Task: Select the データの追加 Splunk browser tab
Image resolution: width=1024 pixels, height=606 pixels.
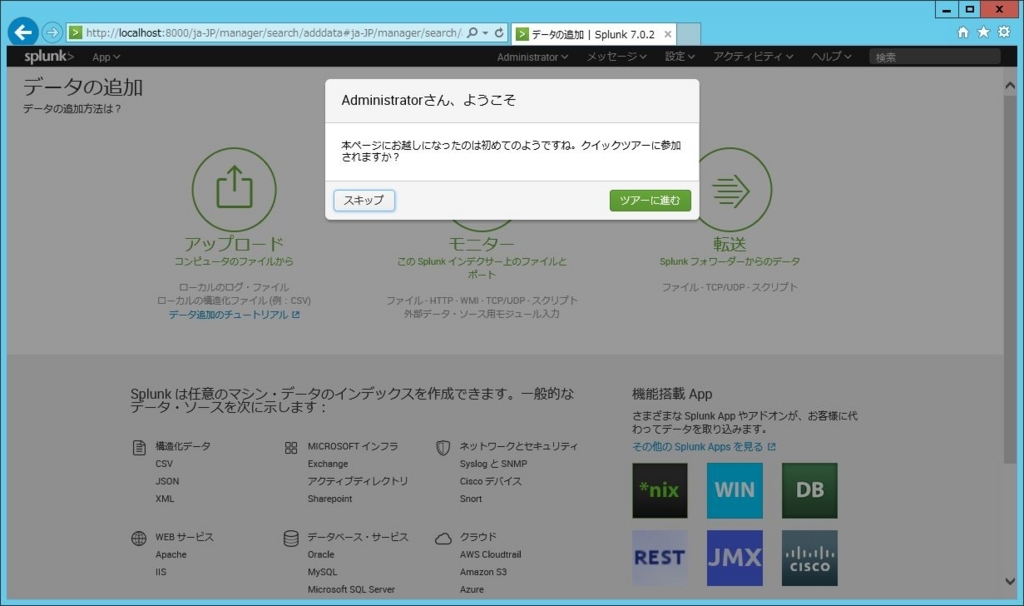Action: 588,33
